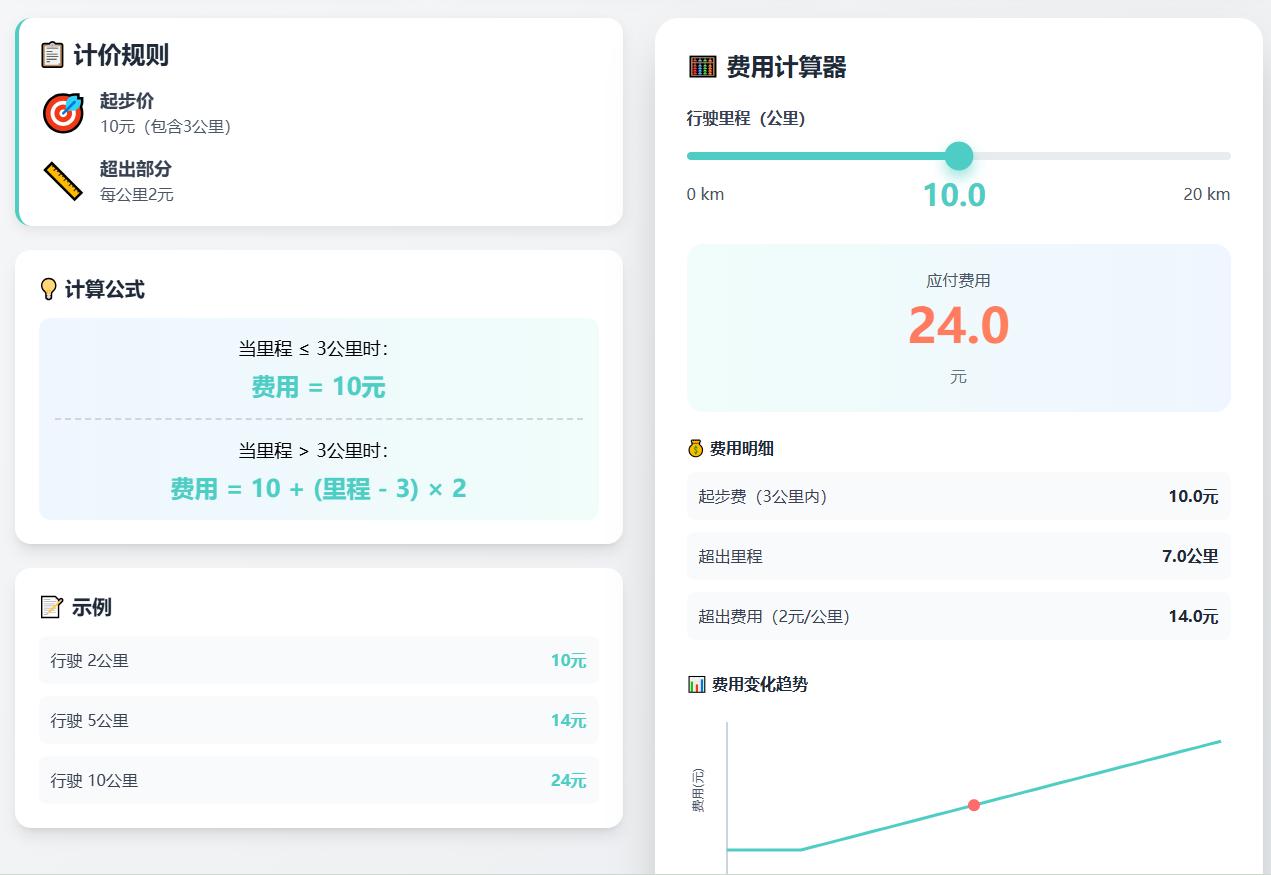Click the 计价规则 heading
1271x875 pixels.
(x=121, y=55)
